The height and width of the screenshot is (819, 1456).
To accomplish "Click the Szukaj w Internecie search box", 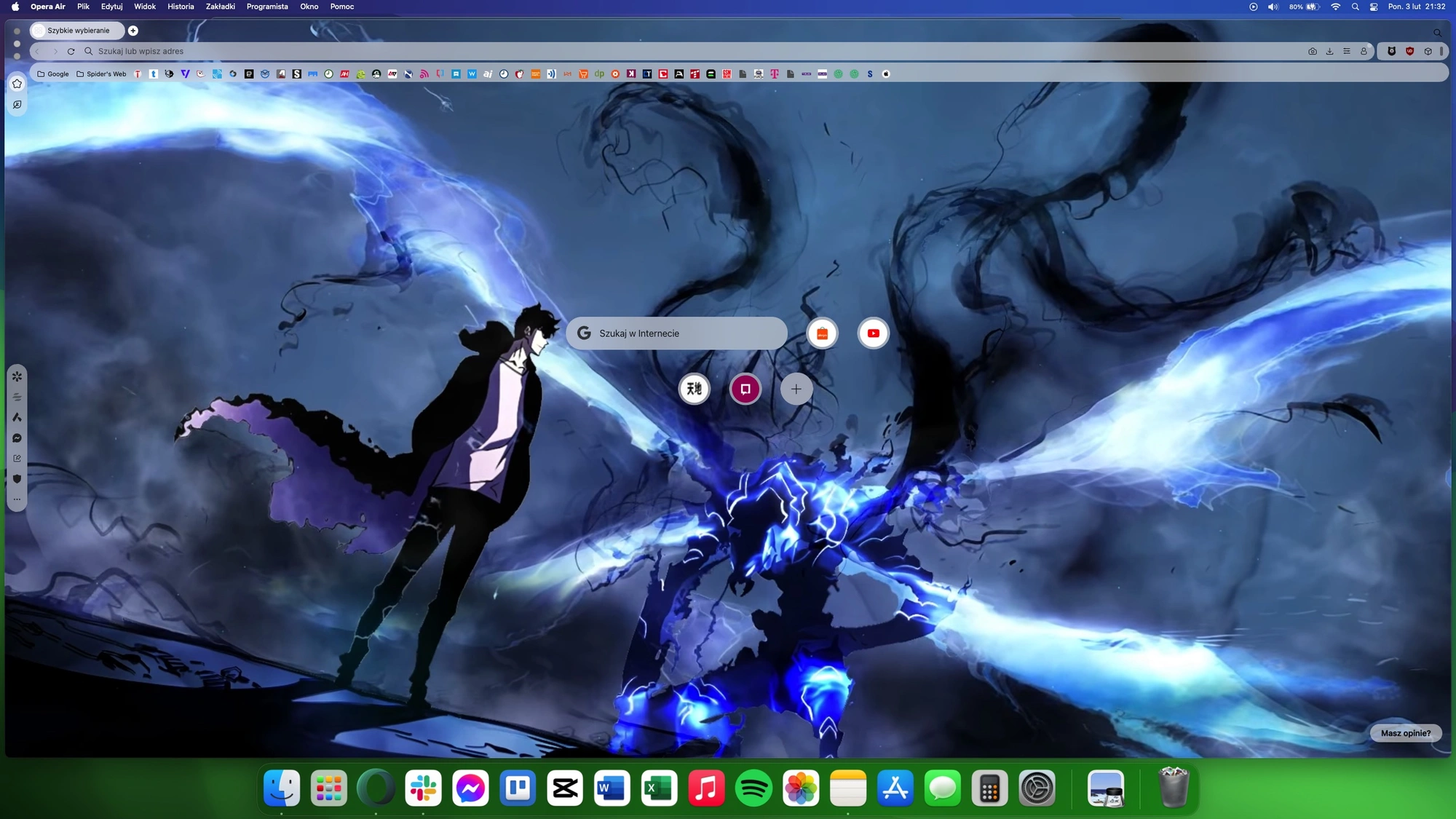I will click(676, 333).
